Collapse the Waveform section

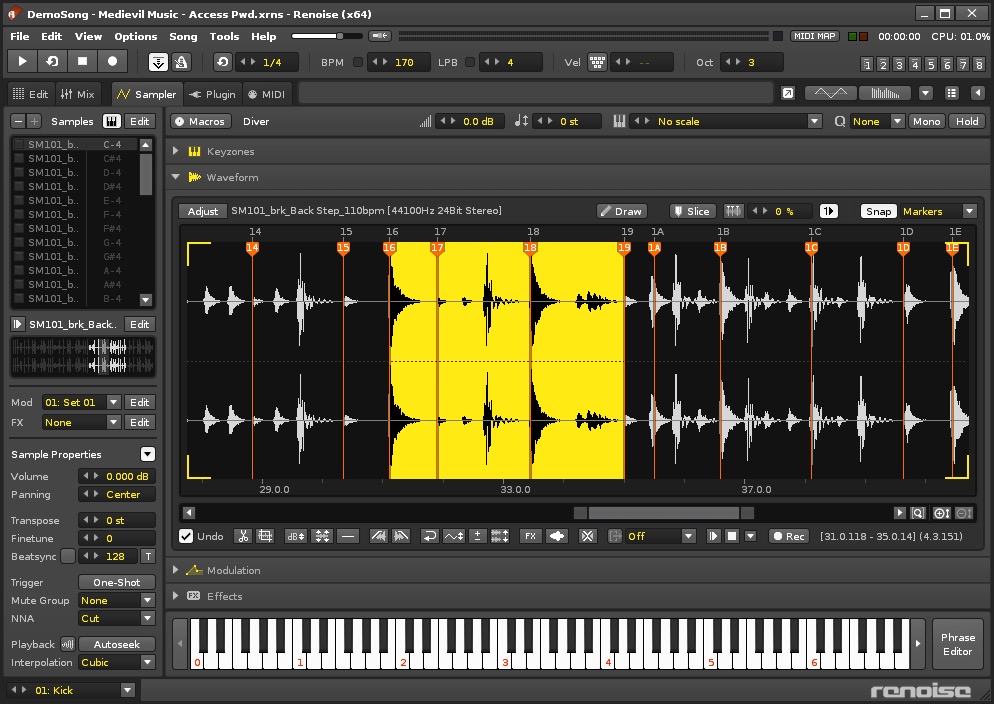pos(176,177)
